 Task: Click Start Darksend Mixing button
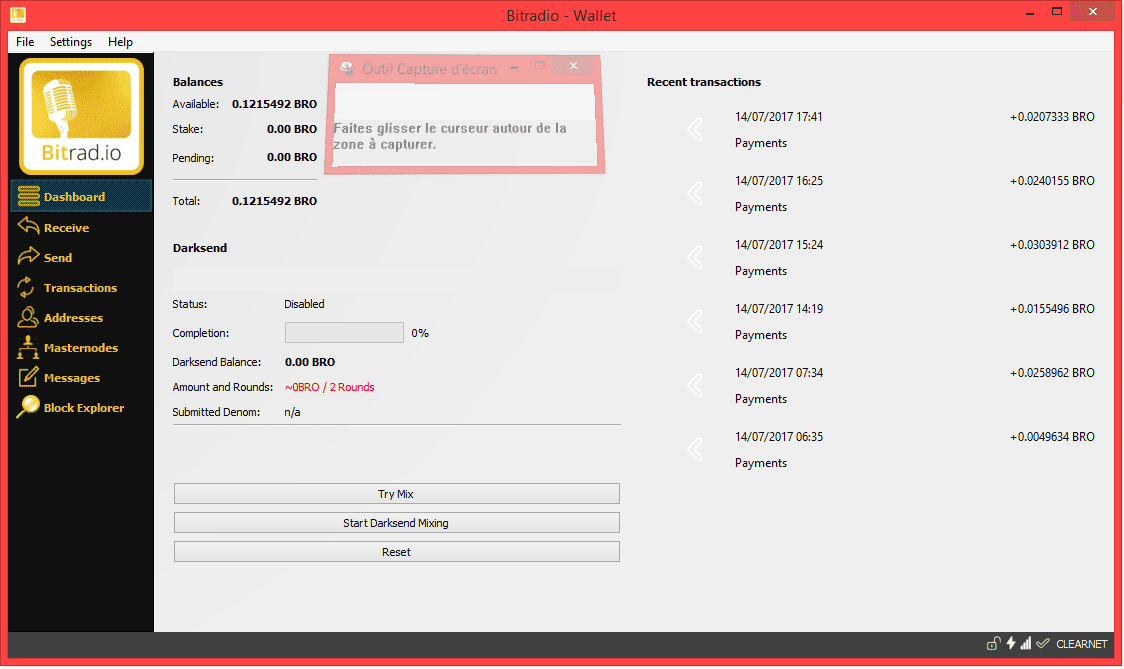tap(396, 523)
